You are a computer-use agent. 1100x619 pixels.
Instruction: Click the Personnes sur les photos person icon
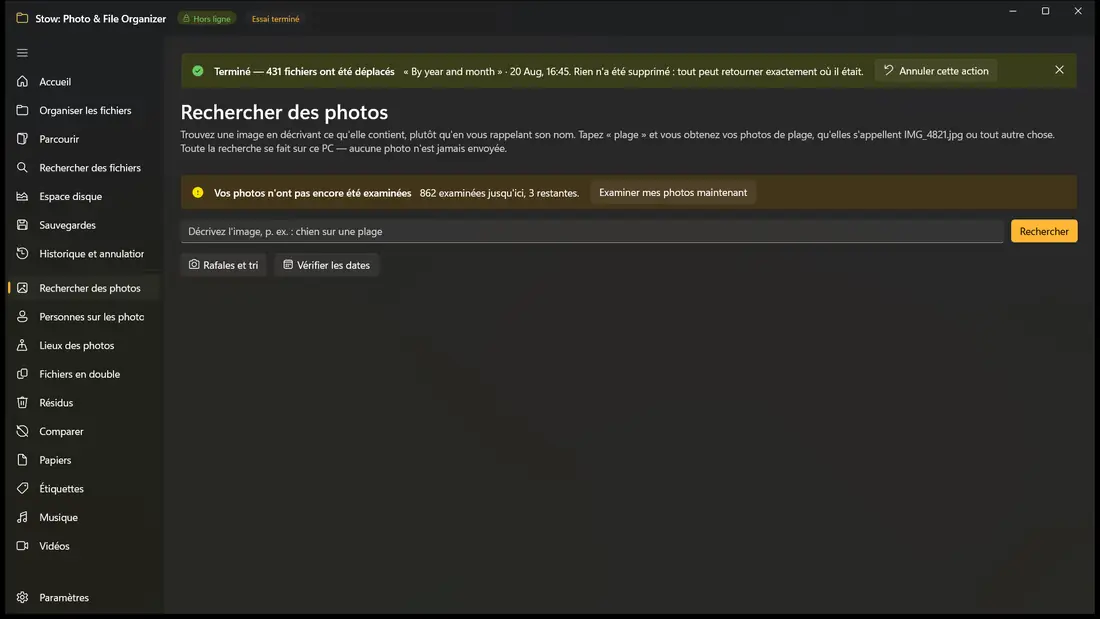click(22, 317)
